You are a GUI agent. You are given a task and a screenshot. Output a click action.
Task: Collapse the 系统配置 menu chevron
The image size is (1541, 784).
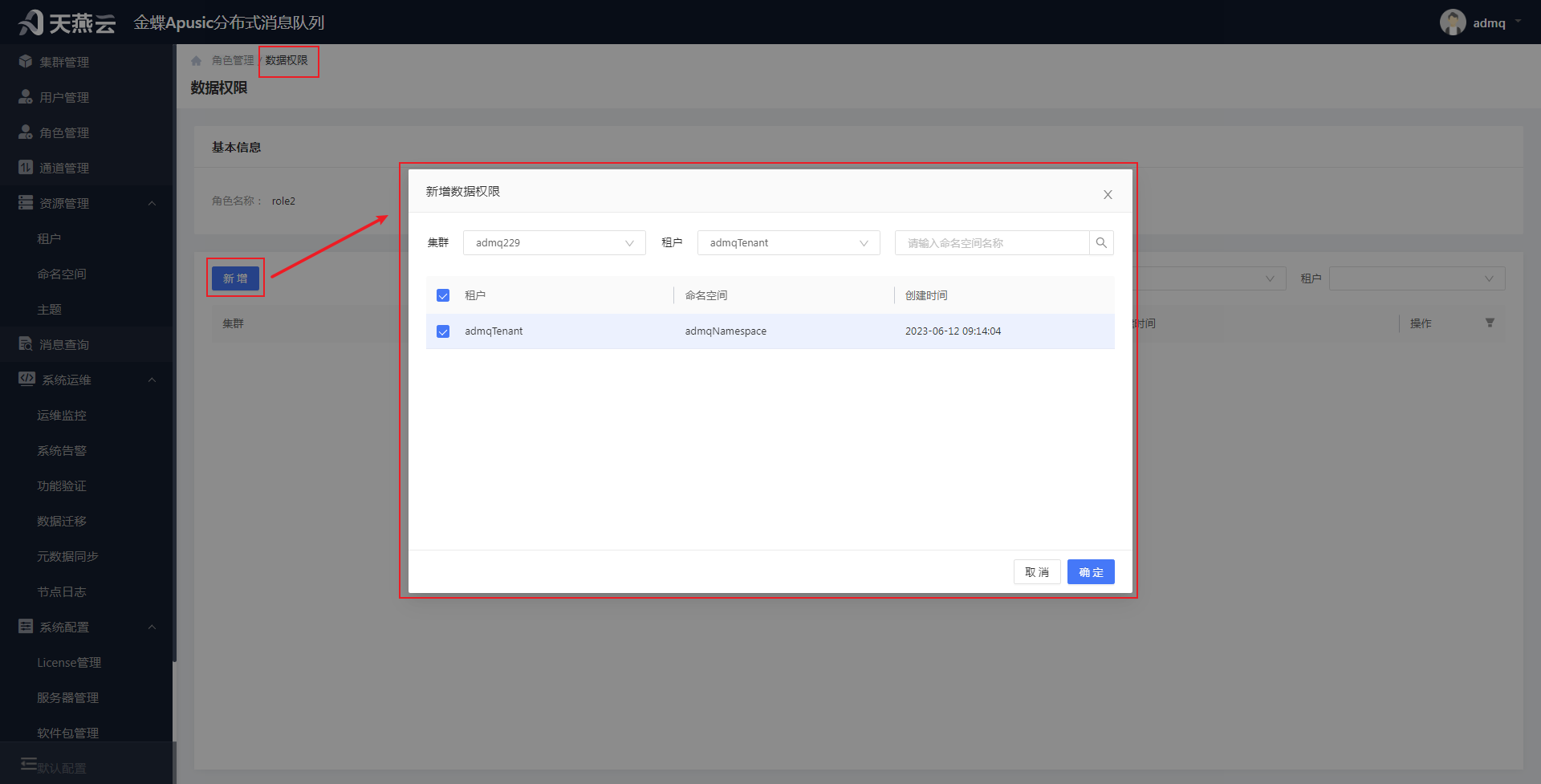152,627
